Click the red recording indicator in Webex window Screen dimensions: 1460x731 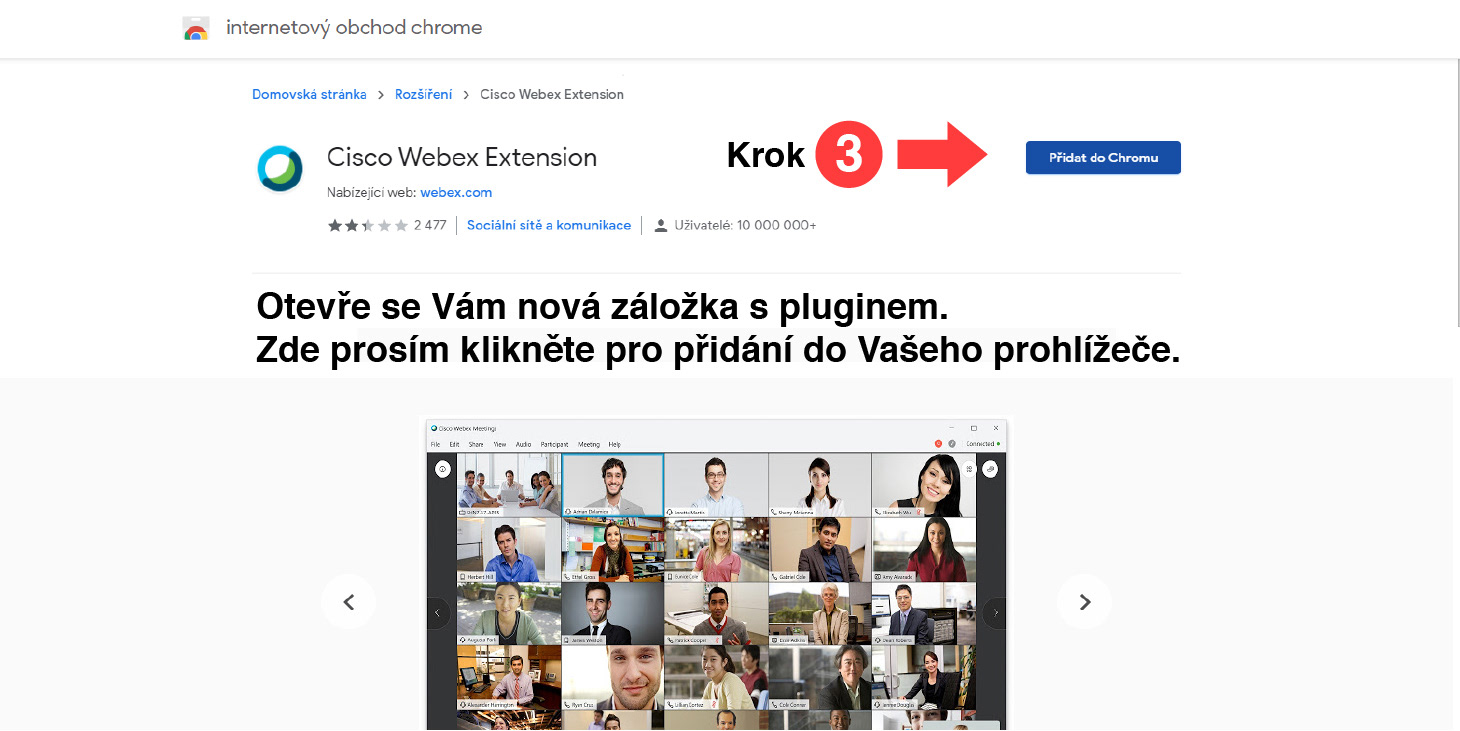938,444
